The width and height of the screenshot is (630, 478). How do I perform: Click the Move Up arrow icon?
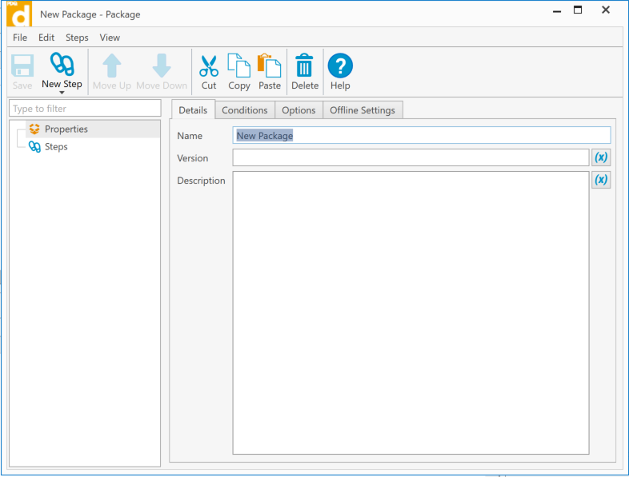pyautogui.click(x=112, y=65)
